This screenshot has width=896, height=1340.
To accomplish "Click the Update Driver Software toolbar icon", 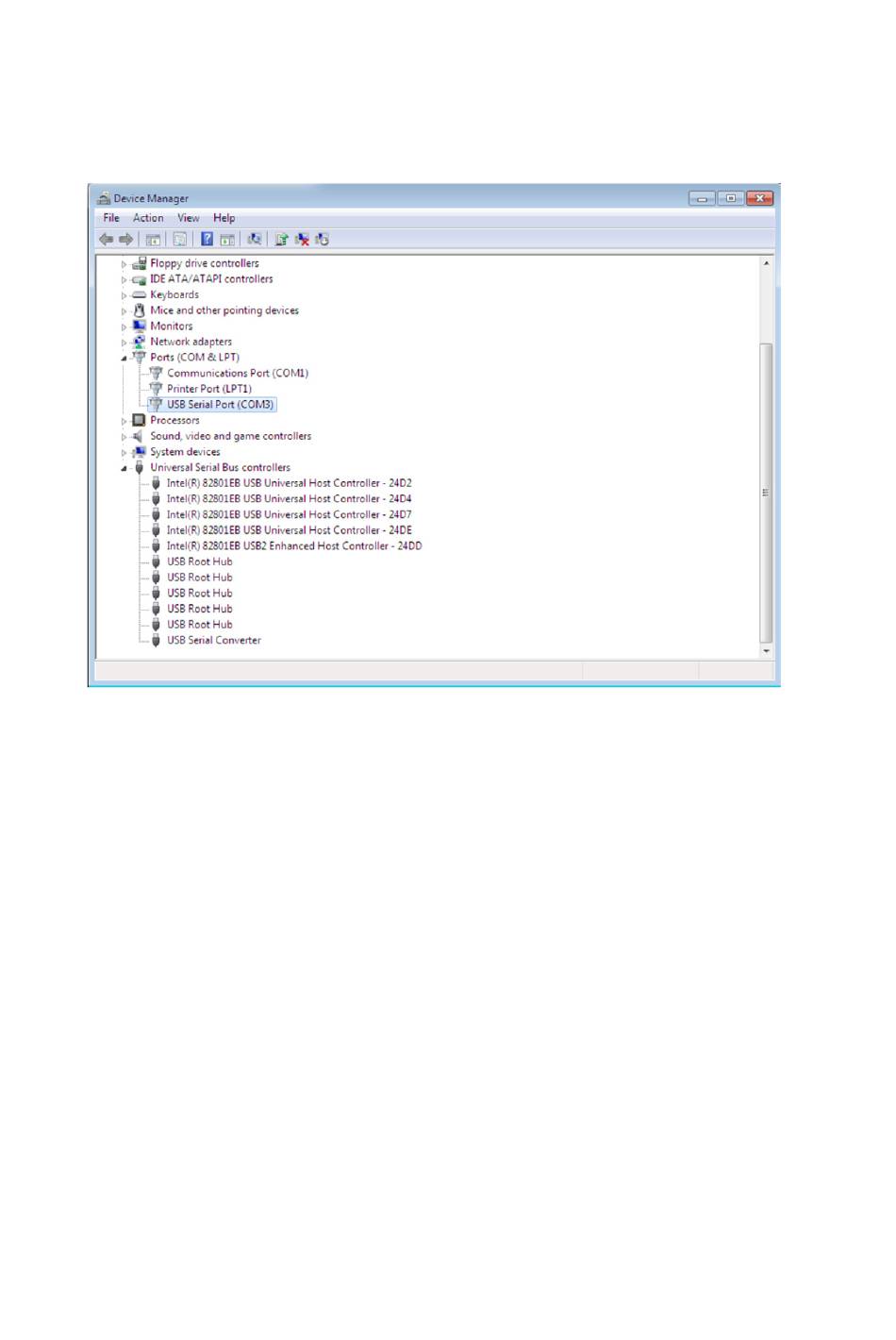I will pyautogui.click(x=281, y=240).
